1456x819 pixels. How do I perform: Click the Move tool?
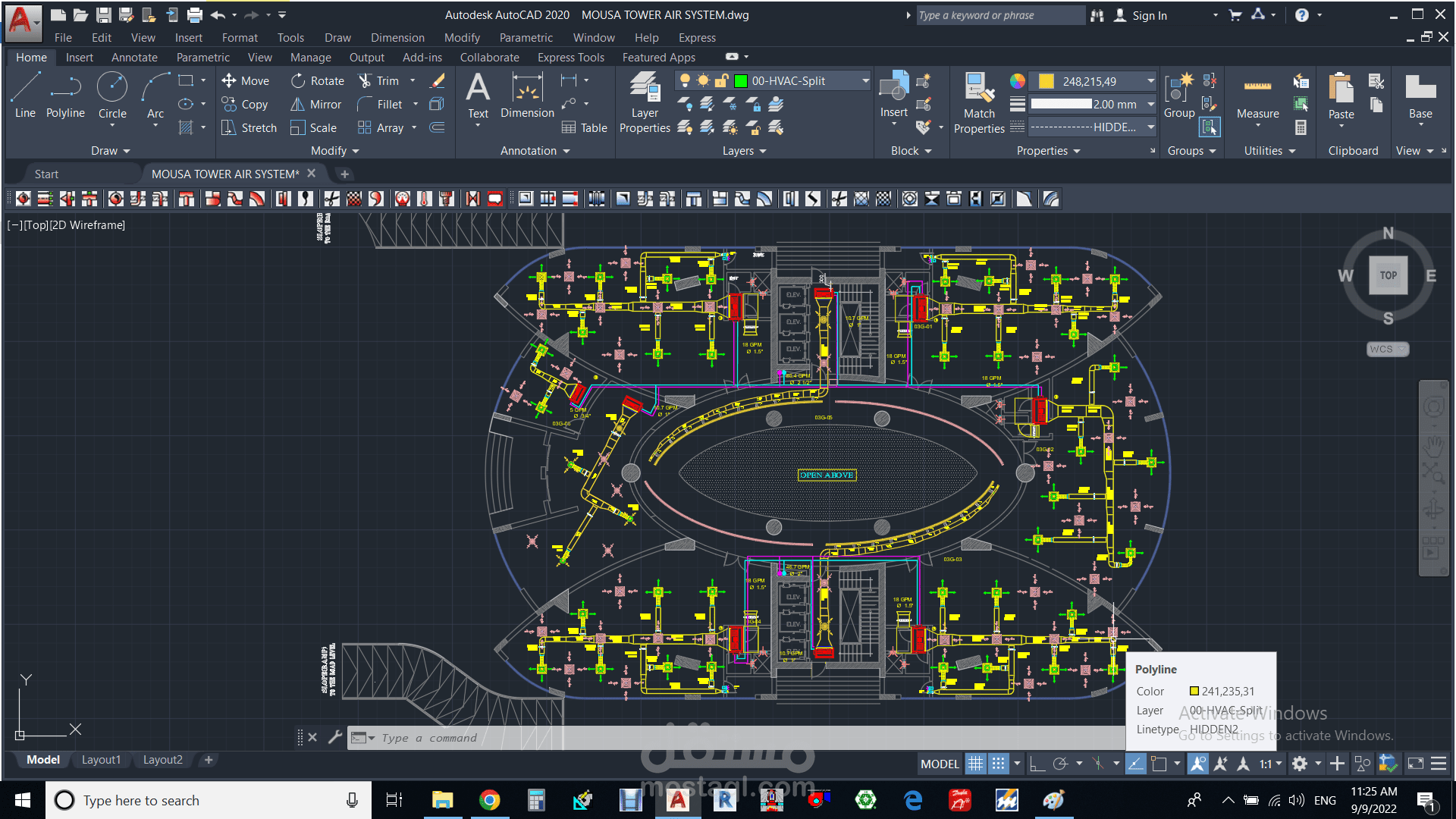[246, 80]
